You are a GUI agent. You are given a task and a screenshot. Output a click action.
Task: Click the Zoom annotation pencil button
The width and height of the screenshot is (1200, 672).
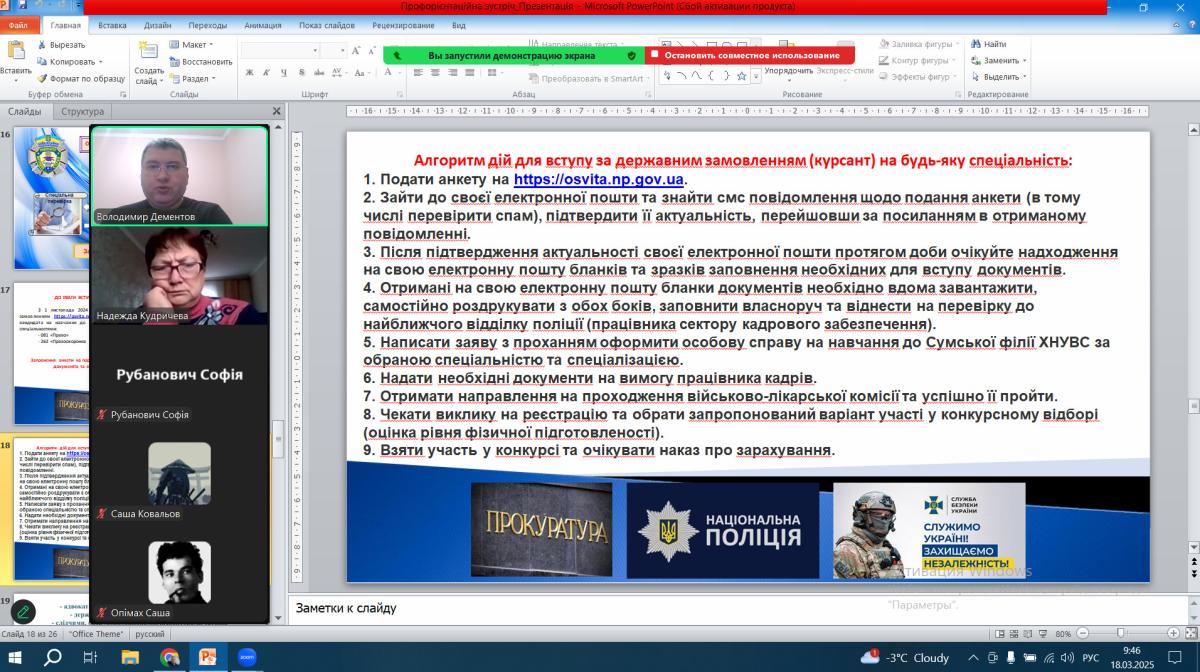click(22, 611)
